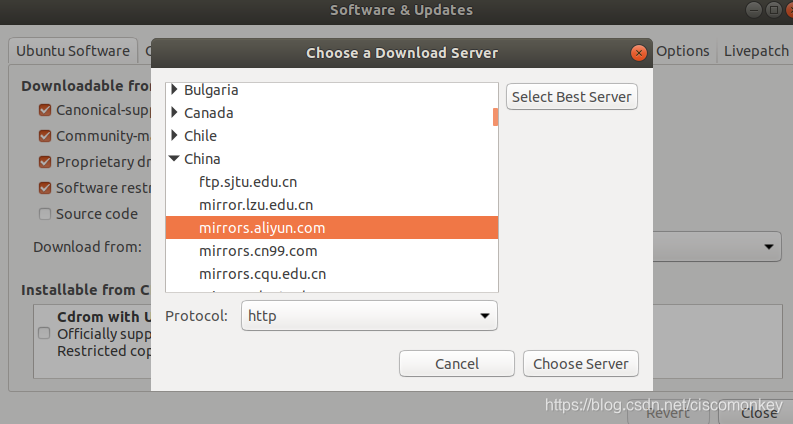This screenshot has width=793, height=424.
Task: Open the Download from dropdown arrow
Action: click(769, 247)
